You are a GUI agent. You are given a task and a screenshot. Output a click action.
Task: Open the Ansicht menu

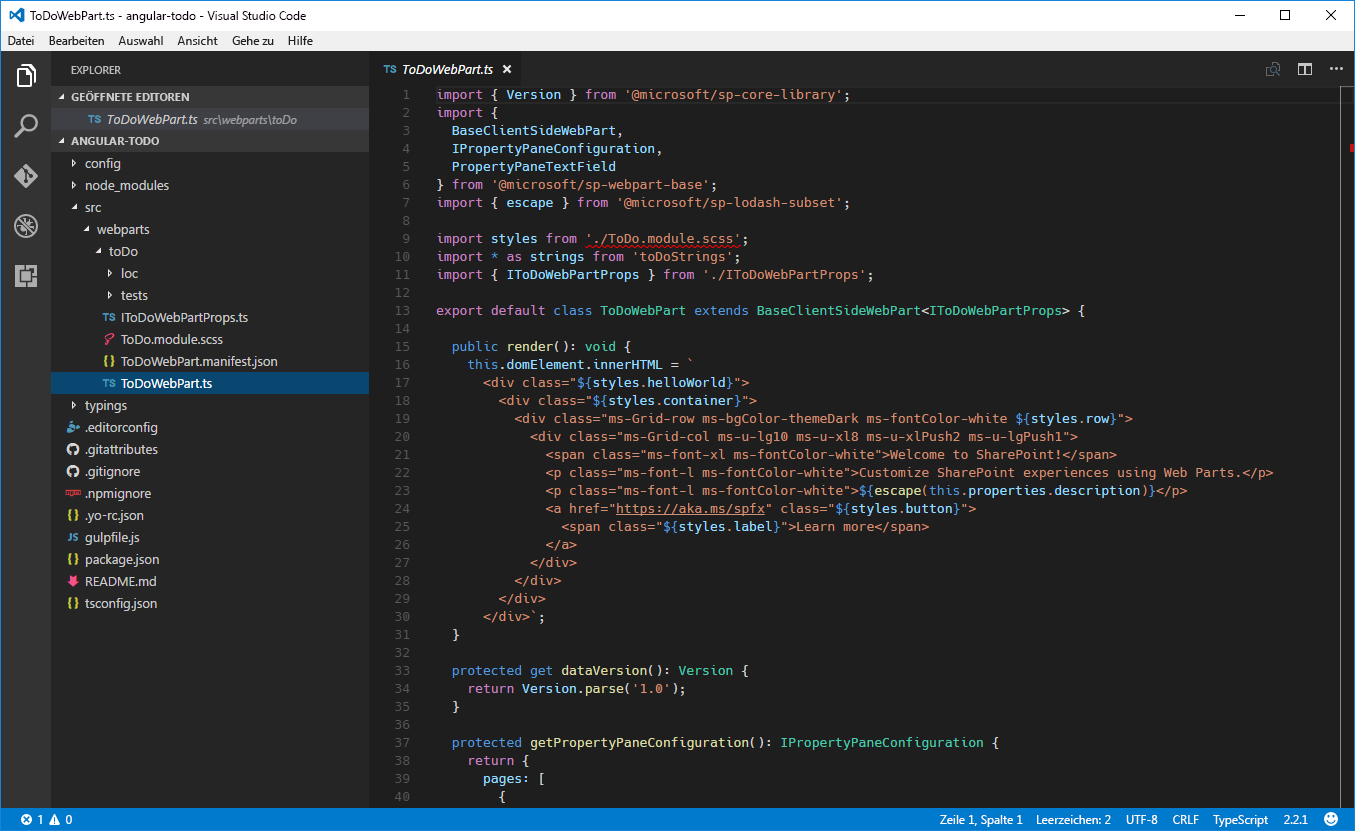coord(197,41)
